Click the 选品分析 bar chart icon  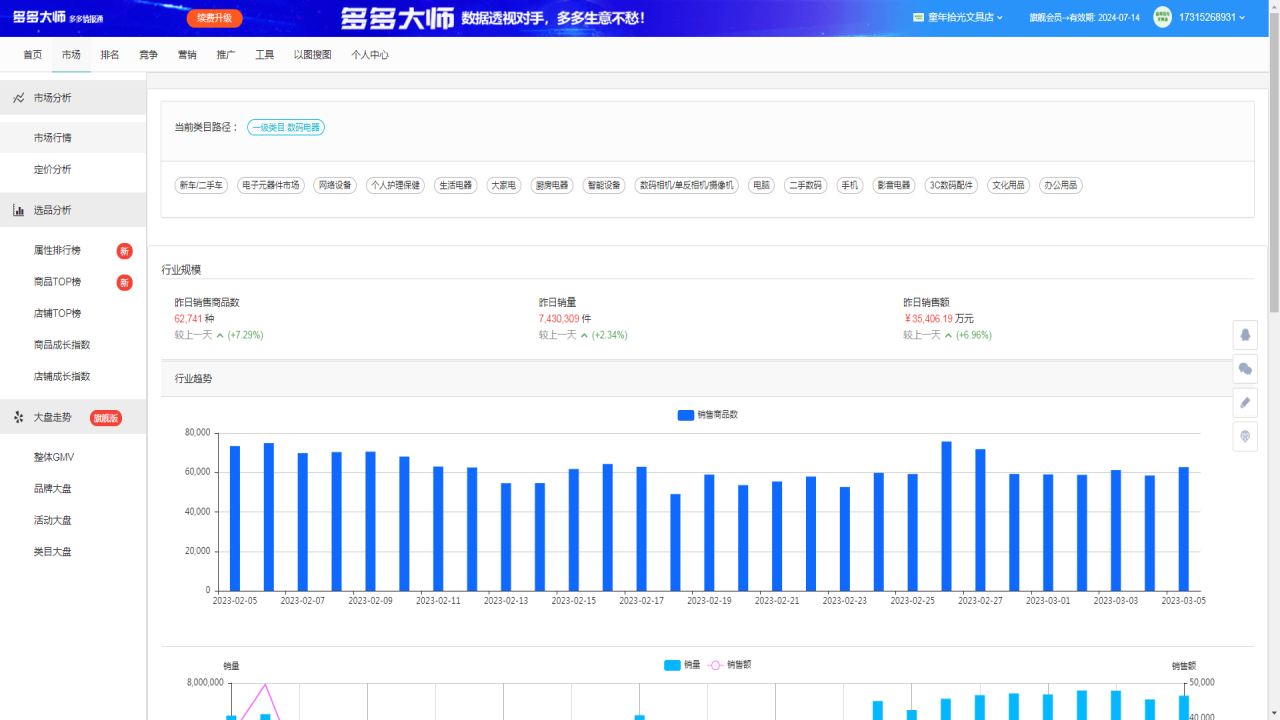18,210
